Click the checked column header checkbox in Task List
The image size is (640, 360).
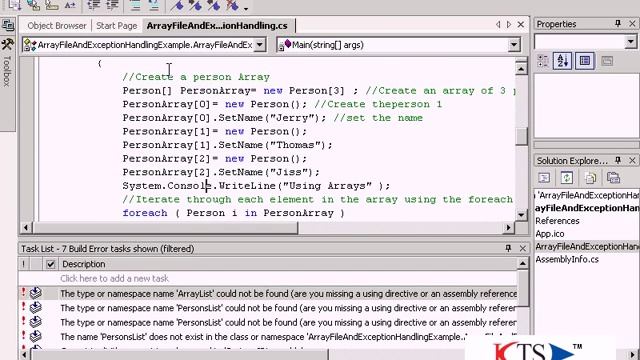tap(51, 264)
